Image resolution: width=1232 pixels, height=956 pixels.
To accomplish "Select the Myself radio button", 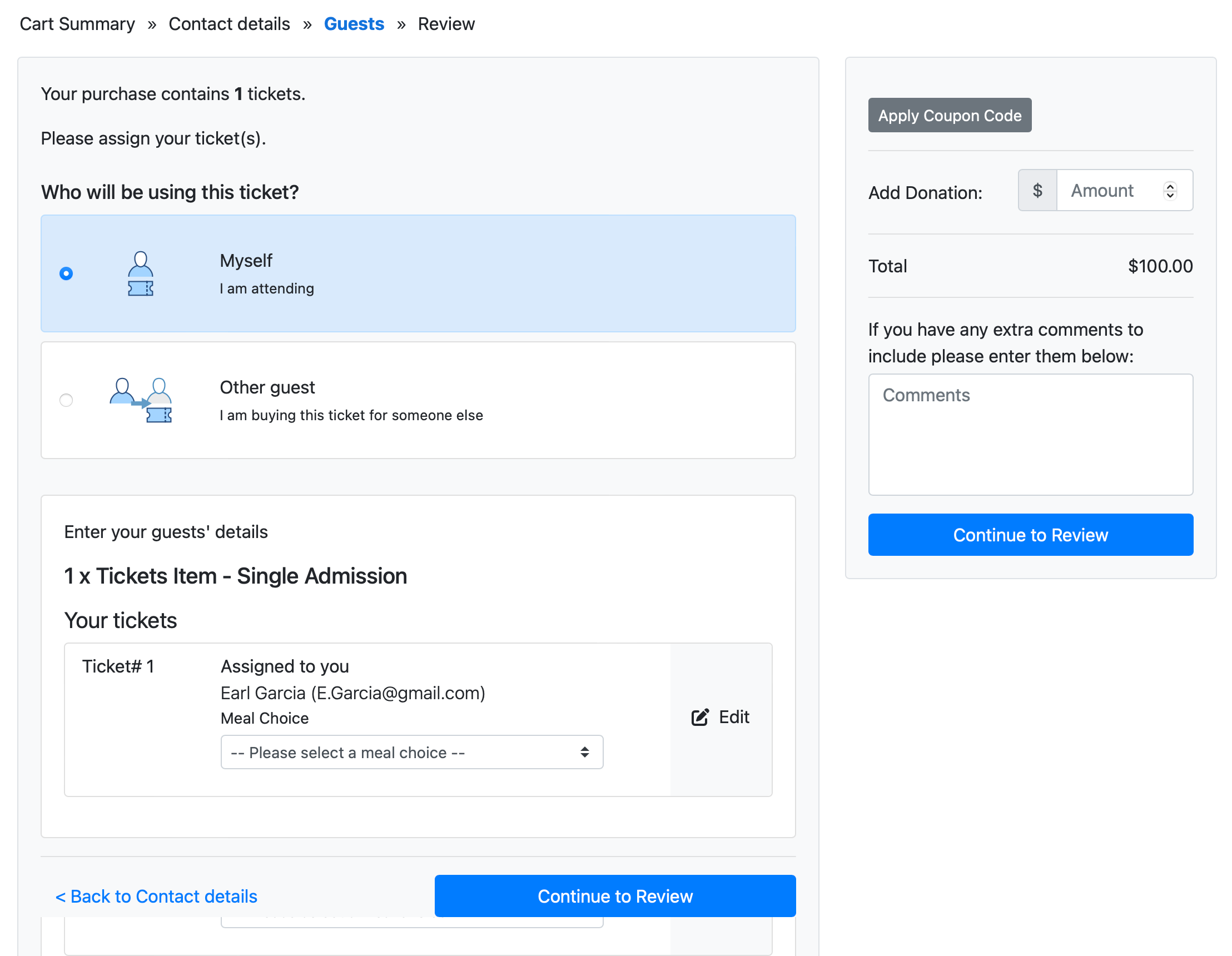I will click(66, 273).
